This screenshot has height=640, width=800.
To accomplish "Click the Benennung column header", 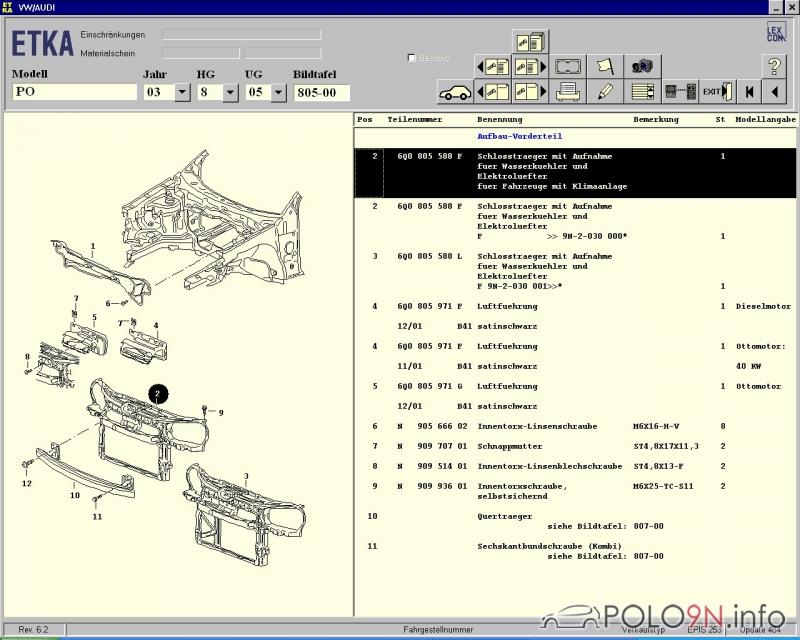I will pyautogui.click(x=499, y=119).
